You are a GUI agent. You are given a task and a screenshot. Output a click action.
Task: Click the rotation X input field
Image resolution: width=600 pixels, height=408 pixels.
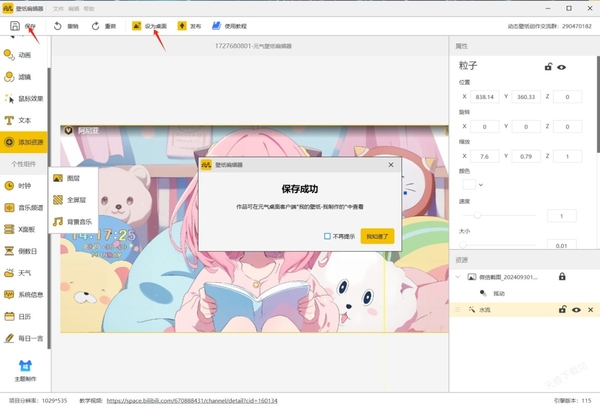(484, 126)
